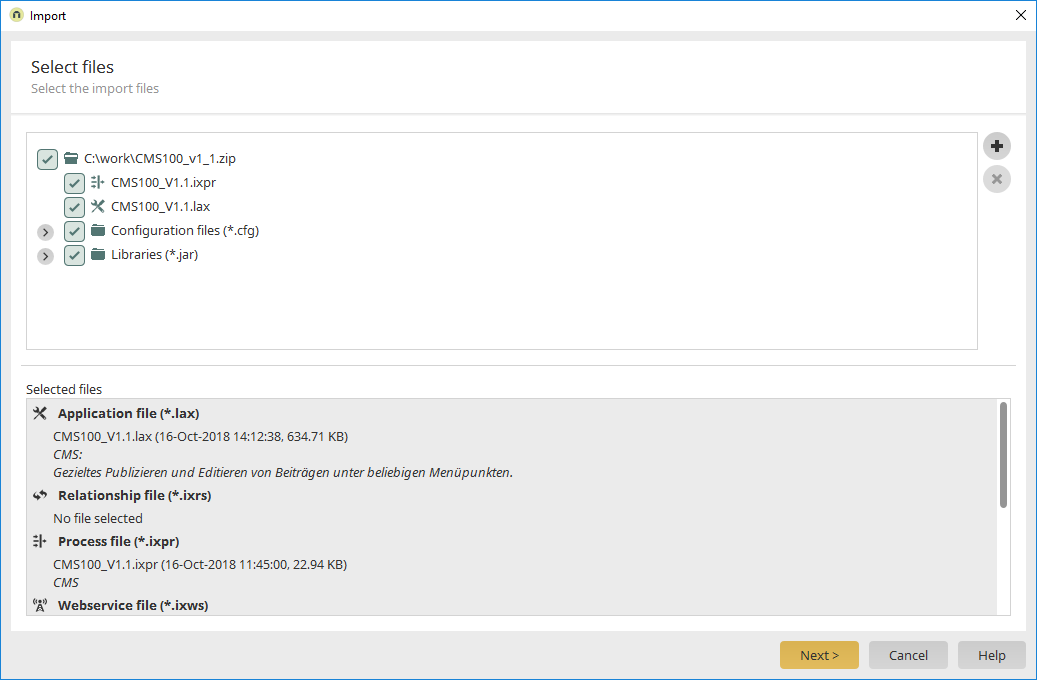Click the Webservice file (*.ixws) heading
The height and width of the screenshot is (680, 1037).
133,605
